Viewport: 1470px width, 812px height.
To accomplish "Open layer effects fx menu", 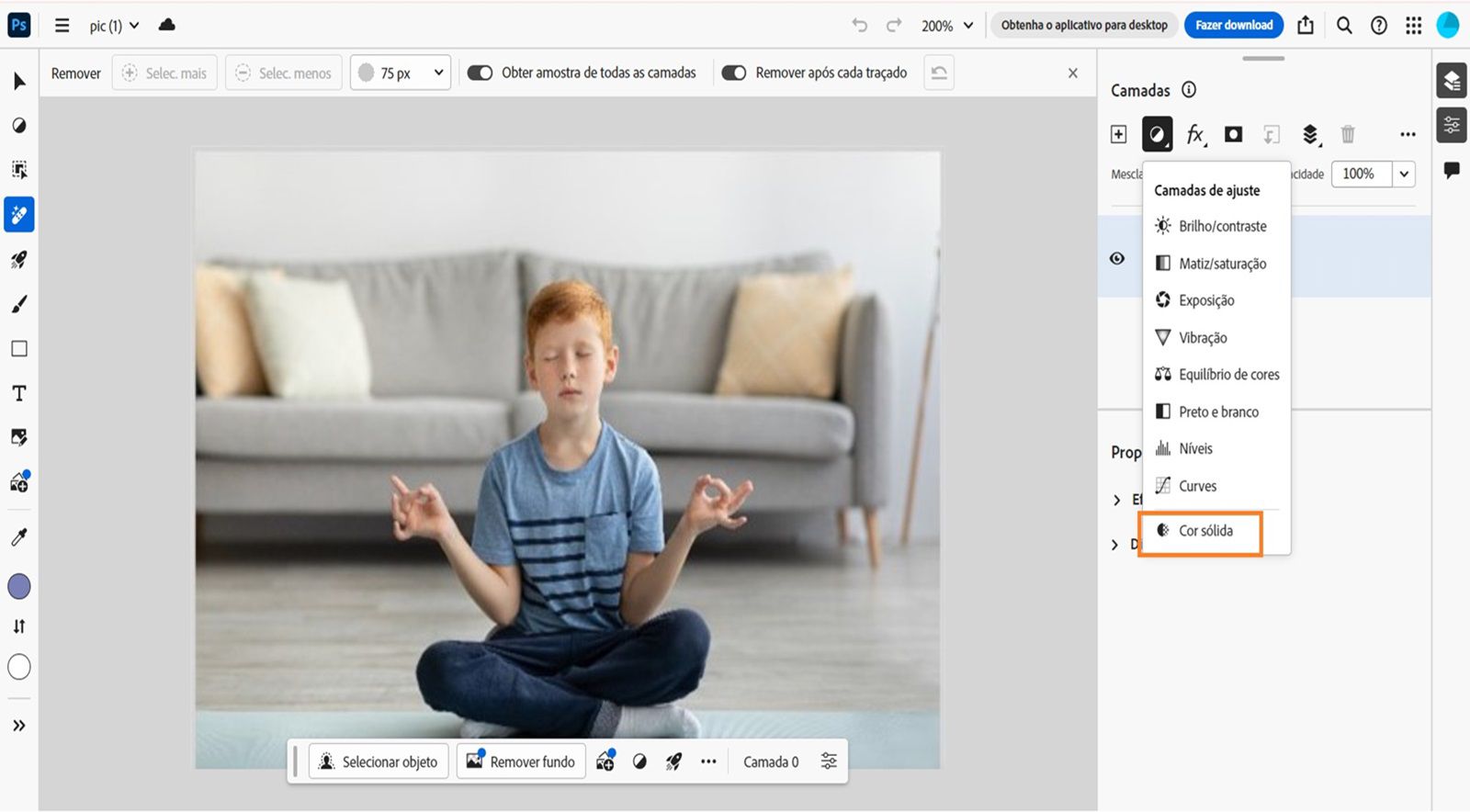I will (x=1195, y=135).
